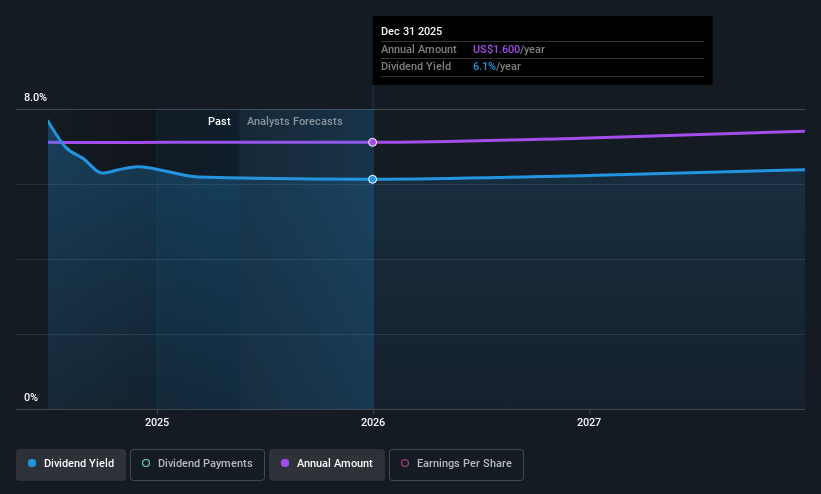
Task: Toggle the Annual Amount series
Action: (327, 464)
